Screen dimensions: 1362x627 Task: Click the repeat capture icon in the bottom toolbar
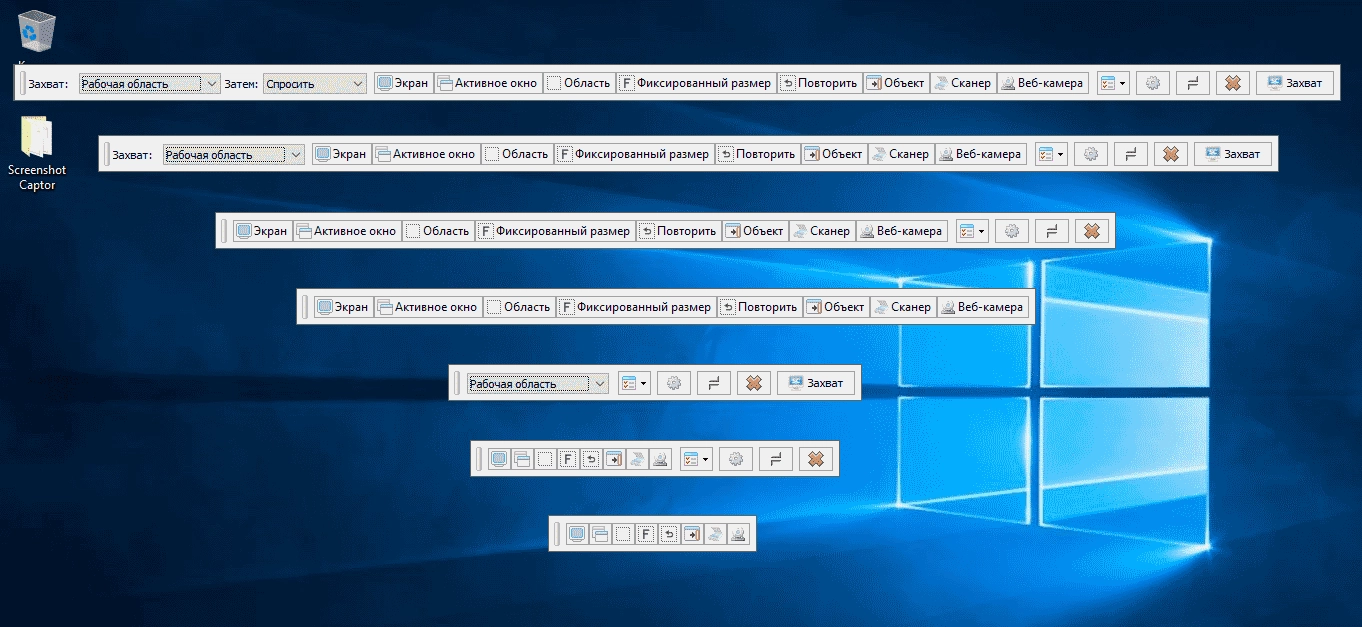(x=669, y=534)
